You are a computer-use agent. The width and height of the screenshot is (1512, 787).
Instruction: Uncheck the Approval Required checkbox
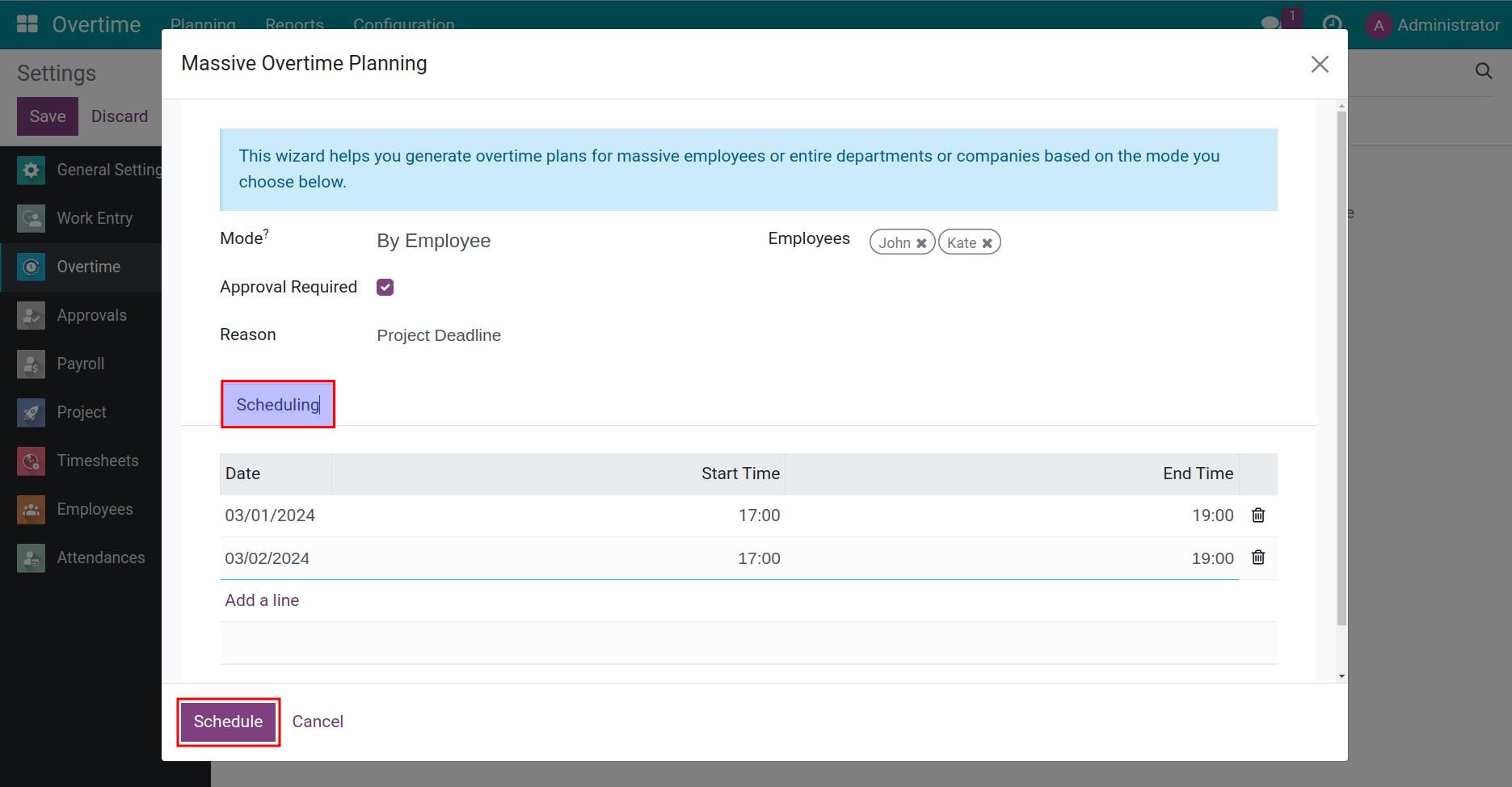tap(385, 286)
